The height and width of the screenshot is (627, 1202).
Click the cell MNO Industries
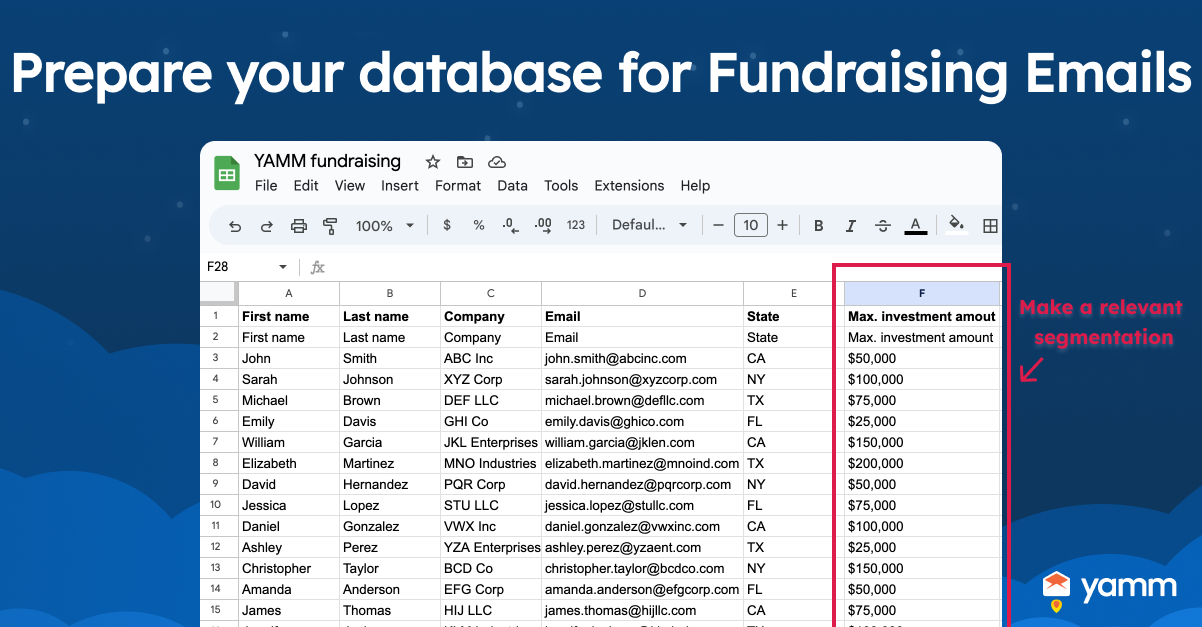491,463
